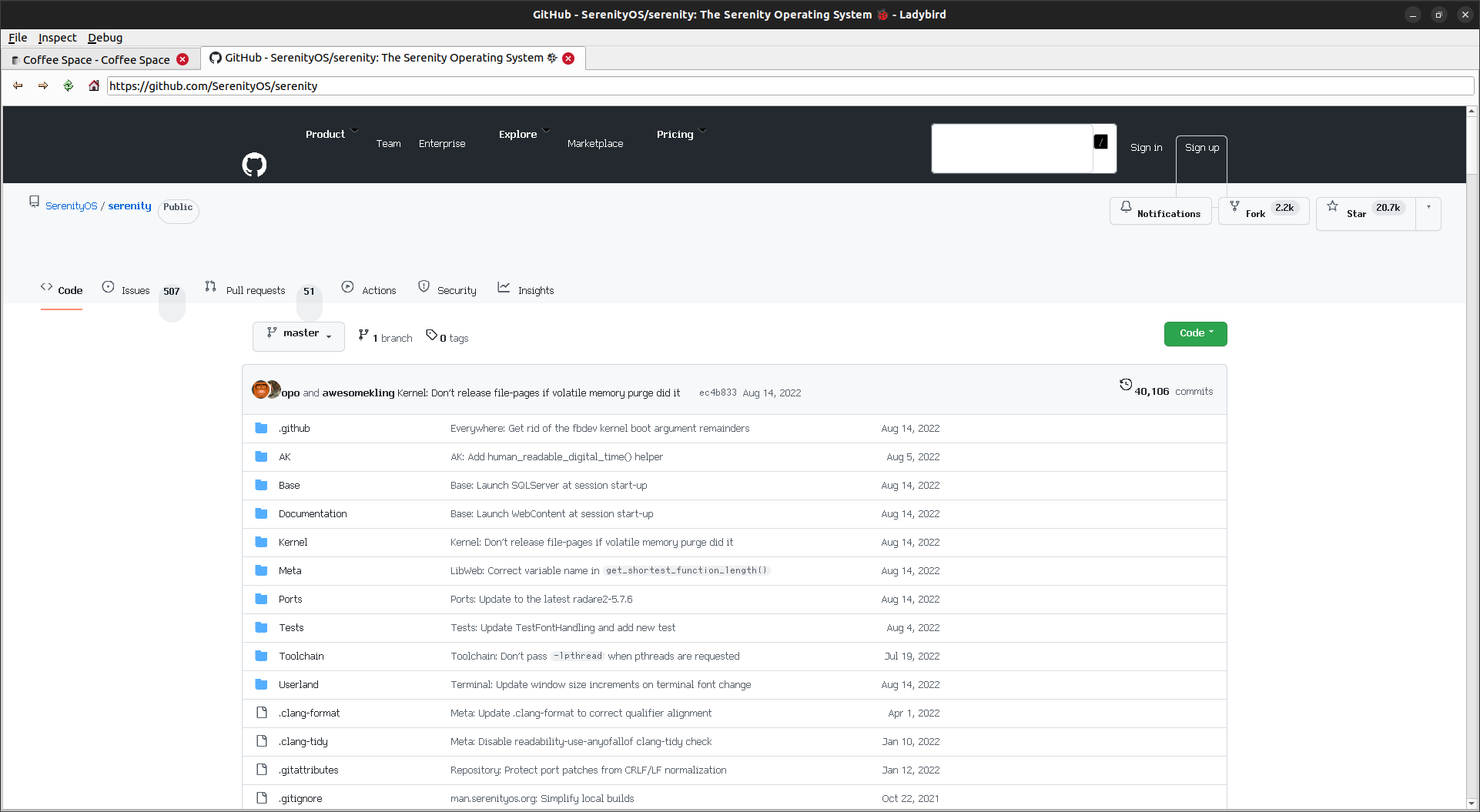Click the green Reload page icon

coord(69,85)
